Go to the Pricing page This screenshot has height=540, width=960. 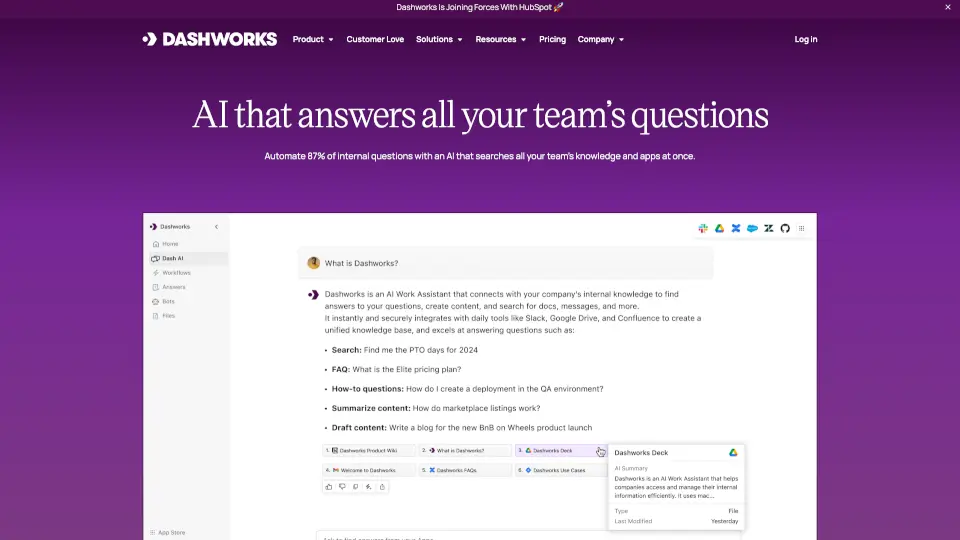(552, 40)
